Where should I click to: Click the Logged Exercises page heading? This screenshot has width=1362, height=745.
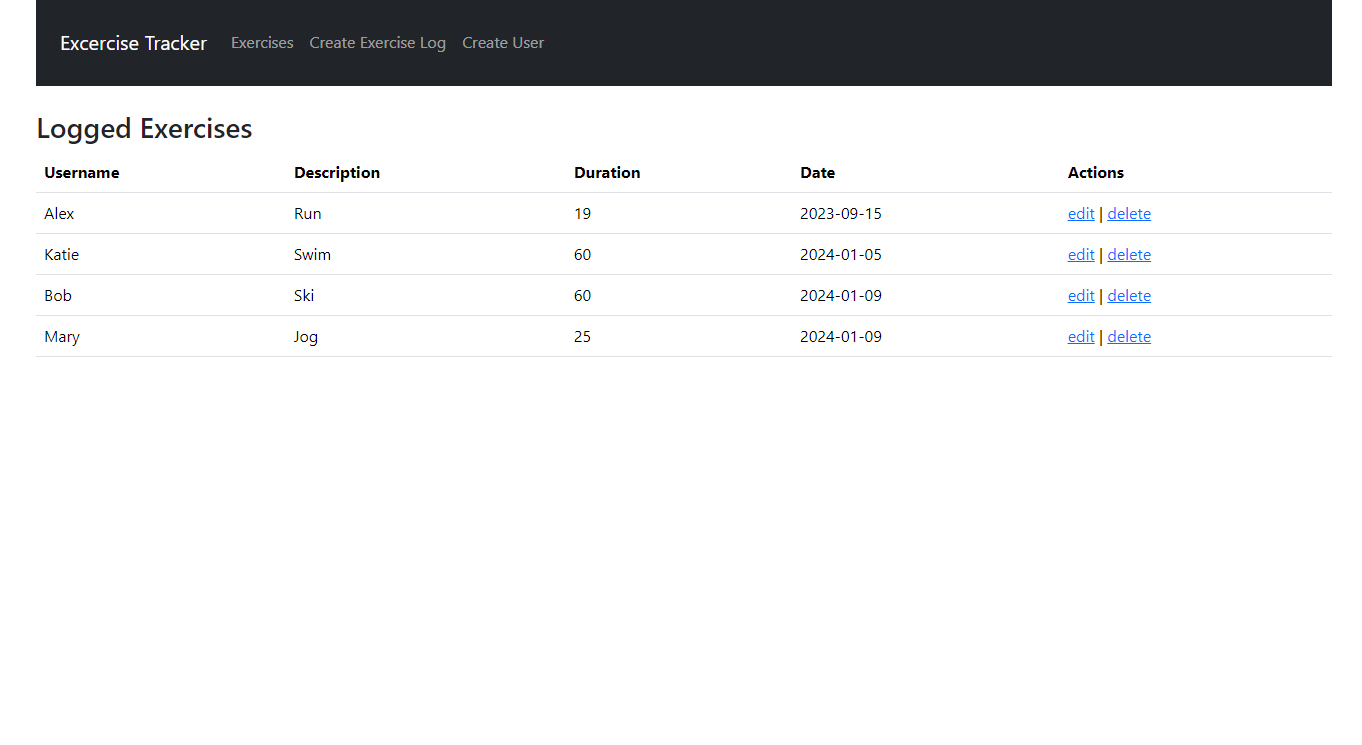[144, 129]
